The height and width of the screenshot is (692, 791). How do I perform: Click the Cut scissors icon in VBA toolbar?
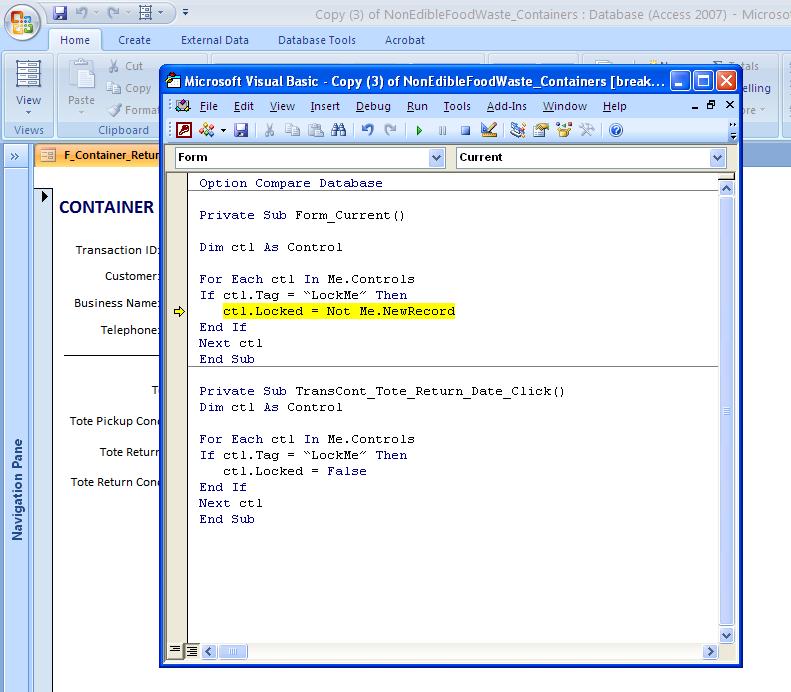269,131
